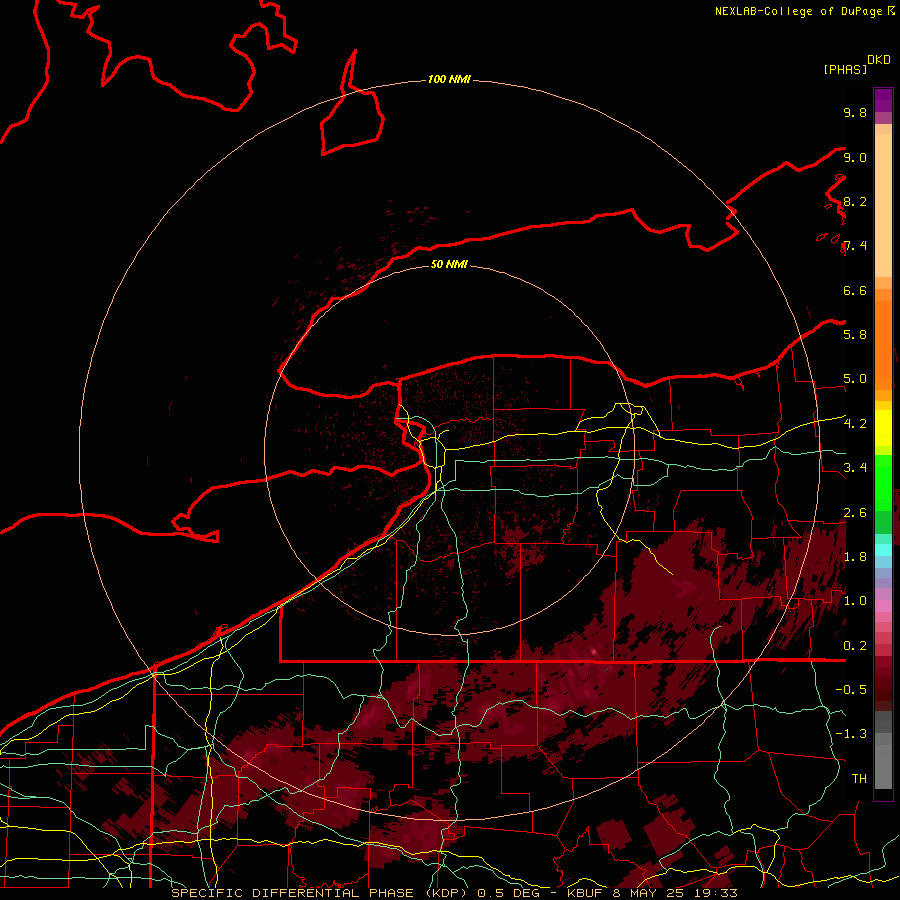Click the 8.2 legend value
900x900 pixels.
[x=855, y=201]
